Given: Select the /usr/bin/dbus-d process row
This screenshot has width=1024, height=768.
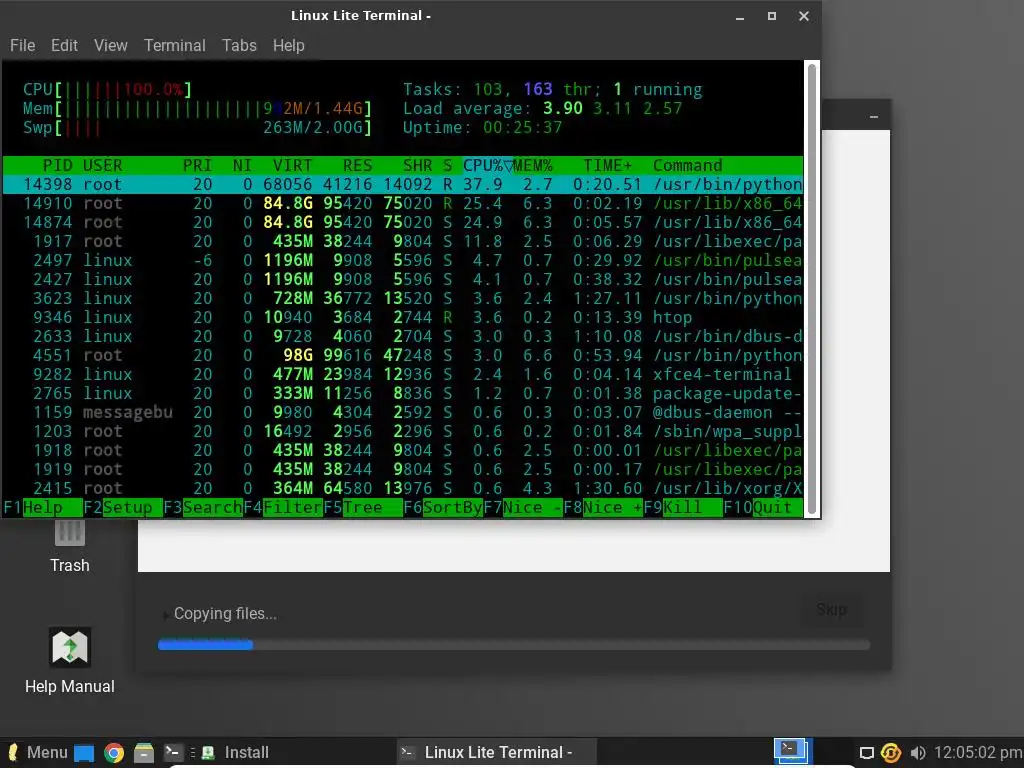Looking at the screenshot, I should click(403, 336).
